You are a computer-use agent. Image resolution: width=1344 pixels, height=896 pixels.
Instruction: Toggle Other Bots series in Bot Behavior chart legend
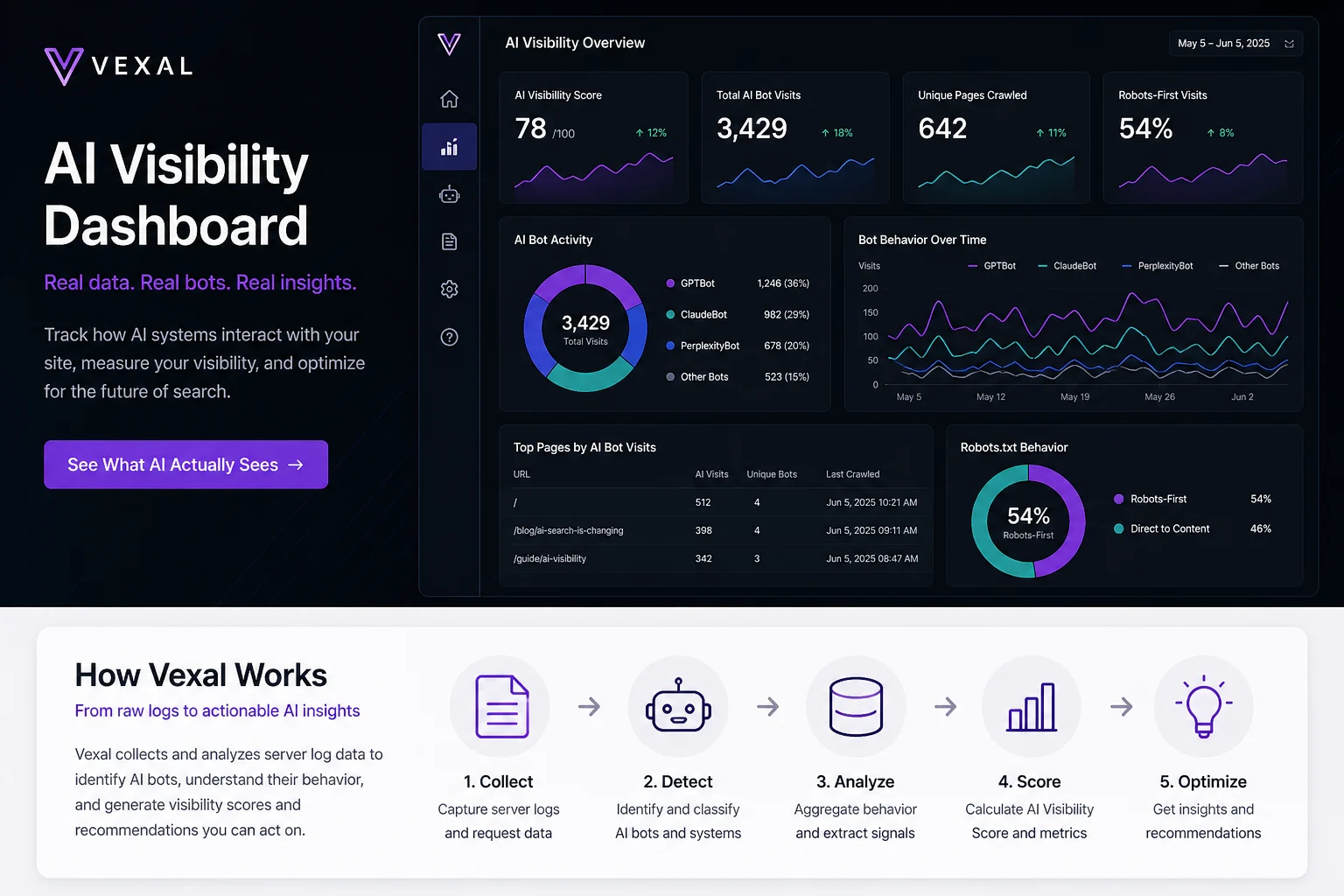click(1249, 266)
